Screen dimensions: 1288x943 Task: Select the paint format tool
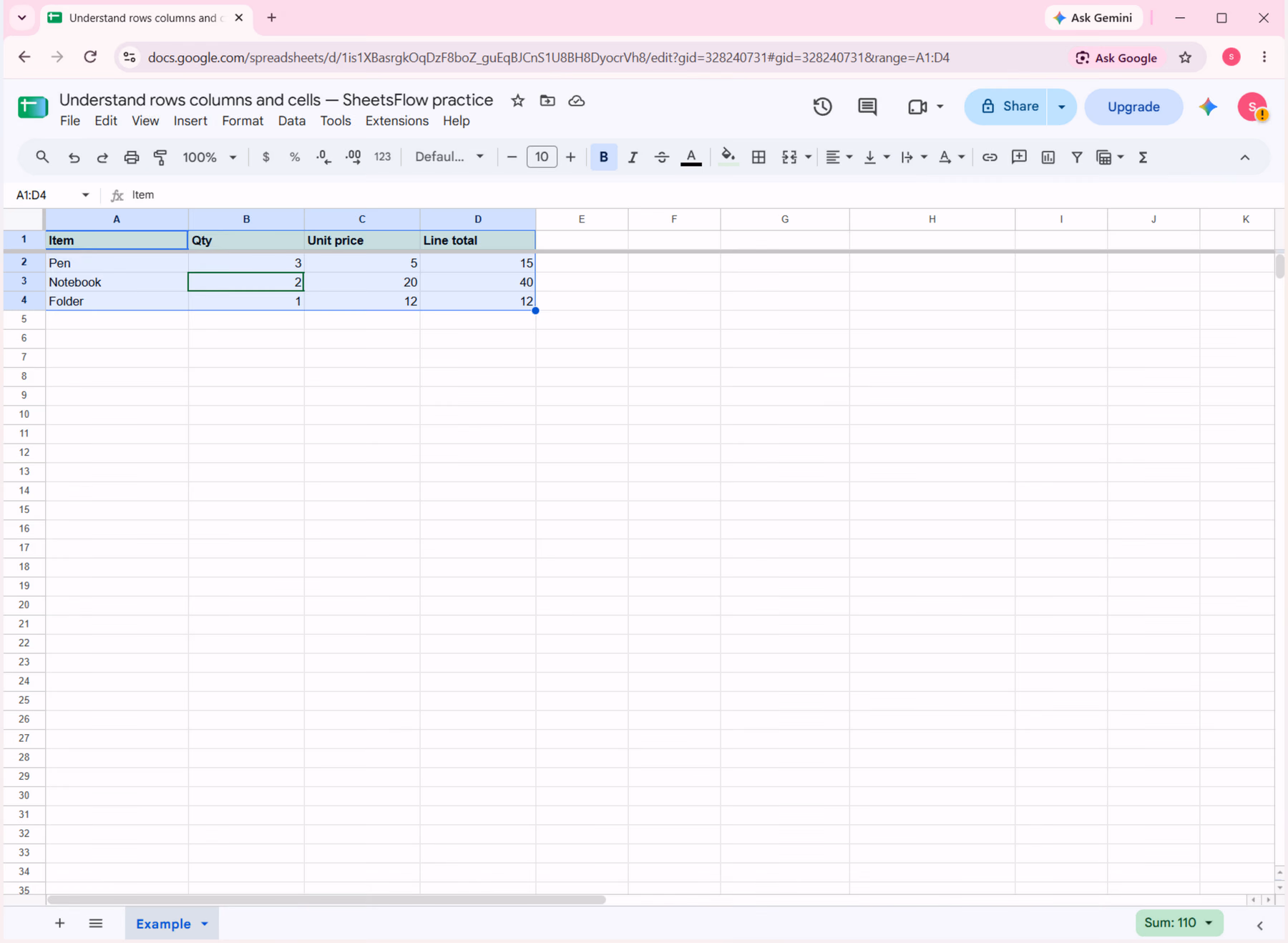point(160,157)
